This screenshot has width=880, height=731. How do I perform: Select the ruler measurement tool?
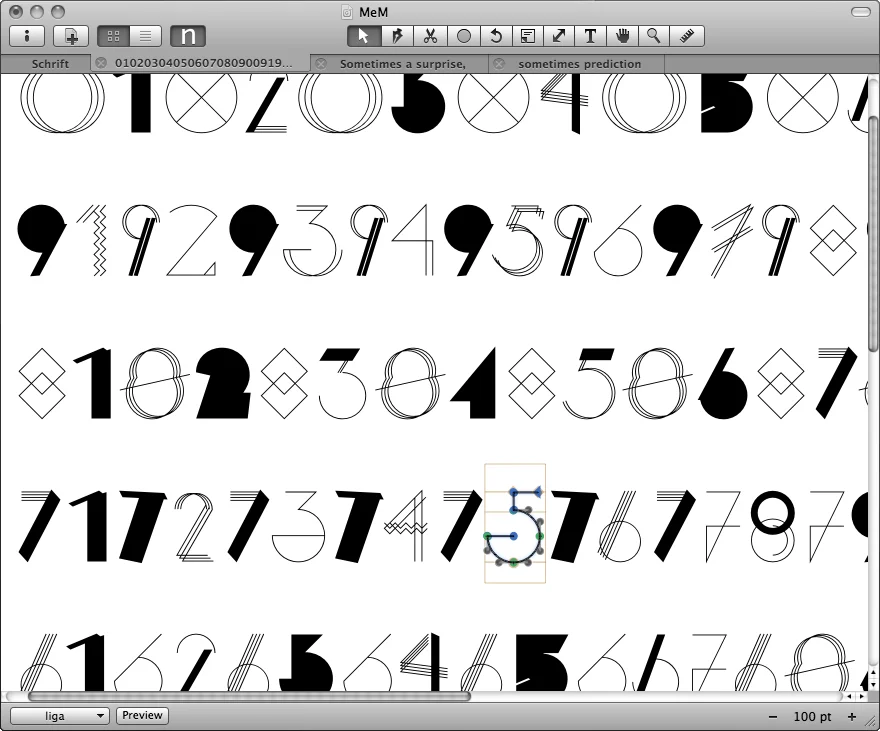coord(687,36)
